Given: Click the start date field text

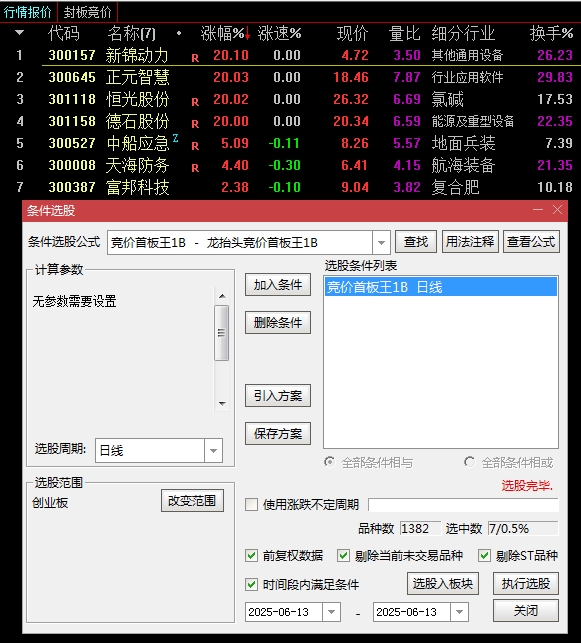Looking at the screenshot, I should coord(278,612).
